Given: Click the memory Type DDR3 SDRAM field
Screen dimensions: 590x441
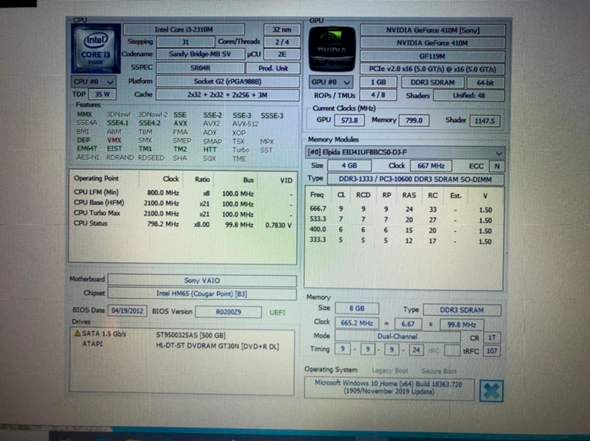Looking at the screenshot, I should click(x=462, y=310).
